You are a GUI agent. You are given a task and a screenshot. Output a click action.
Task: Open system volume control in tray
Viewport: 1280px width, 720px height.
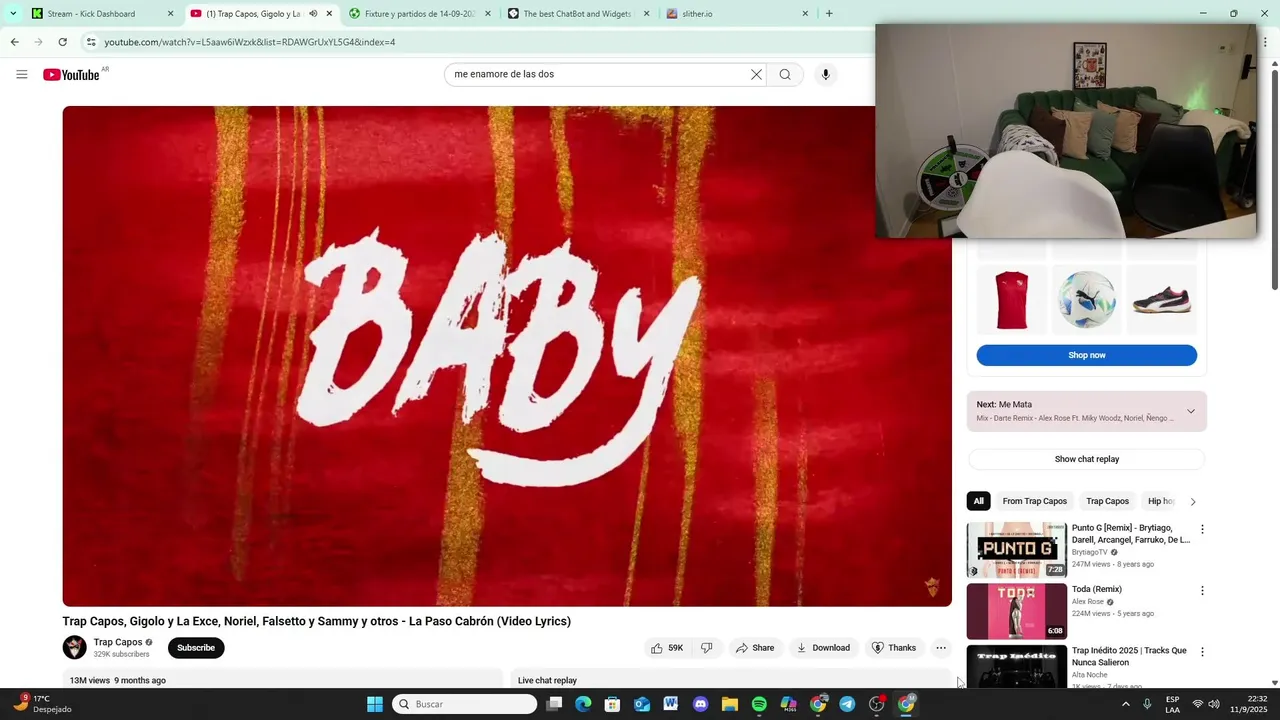pyautogui.click(x=1214, y=704)
